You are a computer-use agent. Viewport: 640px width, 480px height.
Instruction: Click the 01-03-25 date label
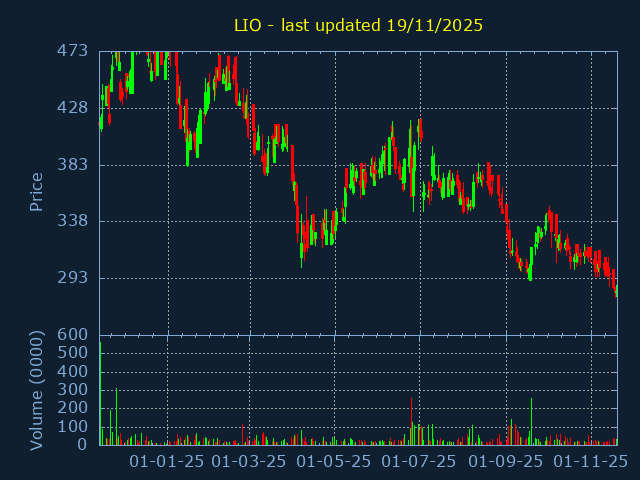pos(249,462)
